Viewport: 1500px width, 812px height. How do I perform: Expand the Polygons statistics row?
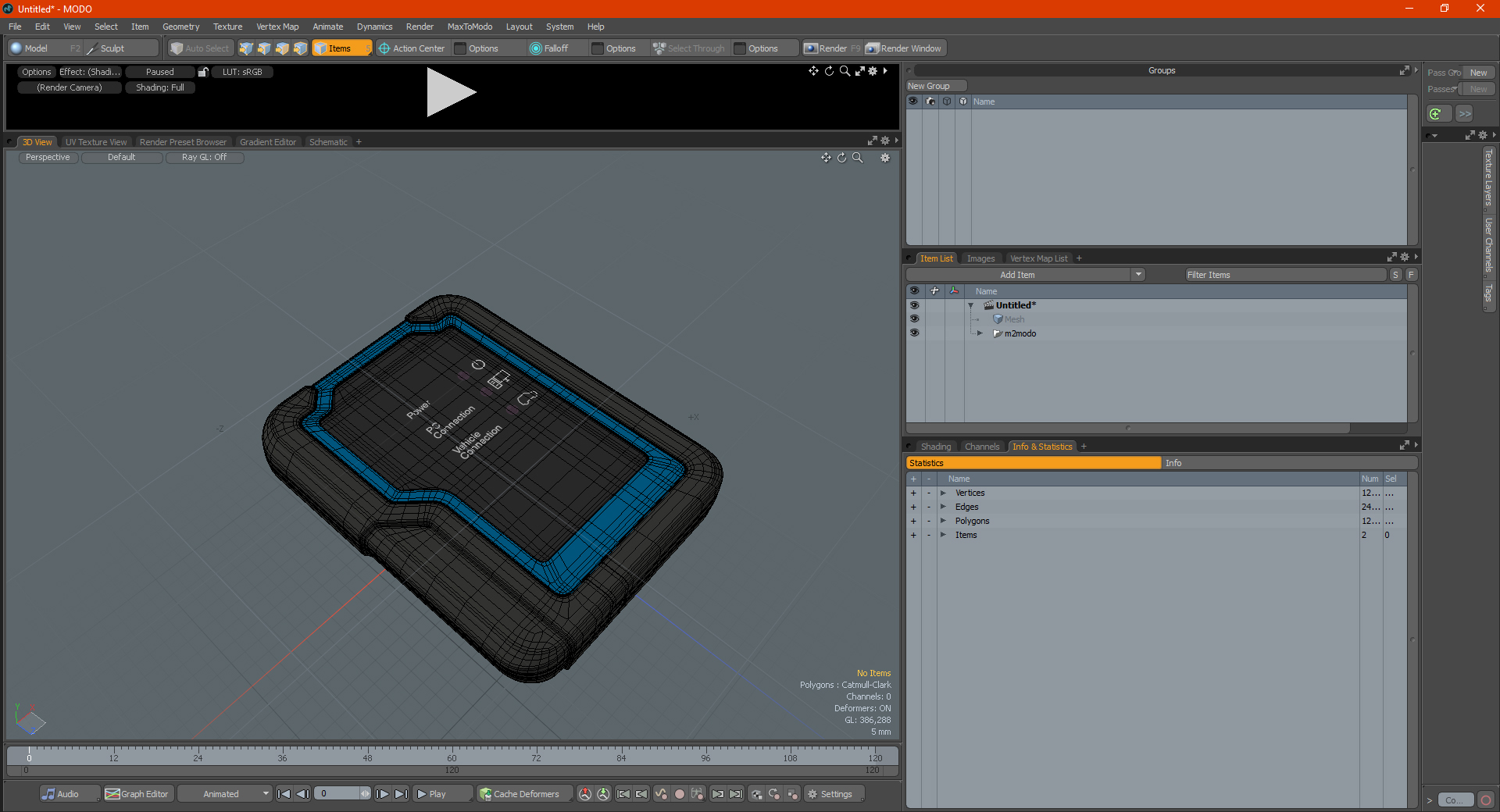(943, 521)
